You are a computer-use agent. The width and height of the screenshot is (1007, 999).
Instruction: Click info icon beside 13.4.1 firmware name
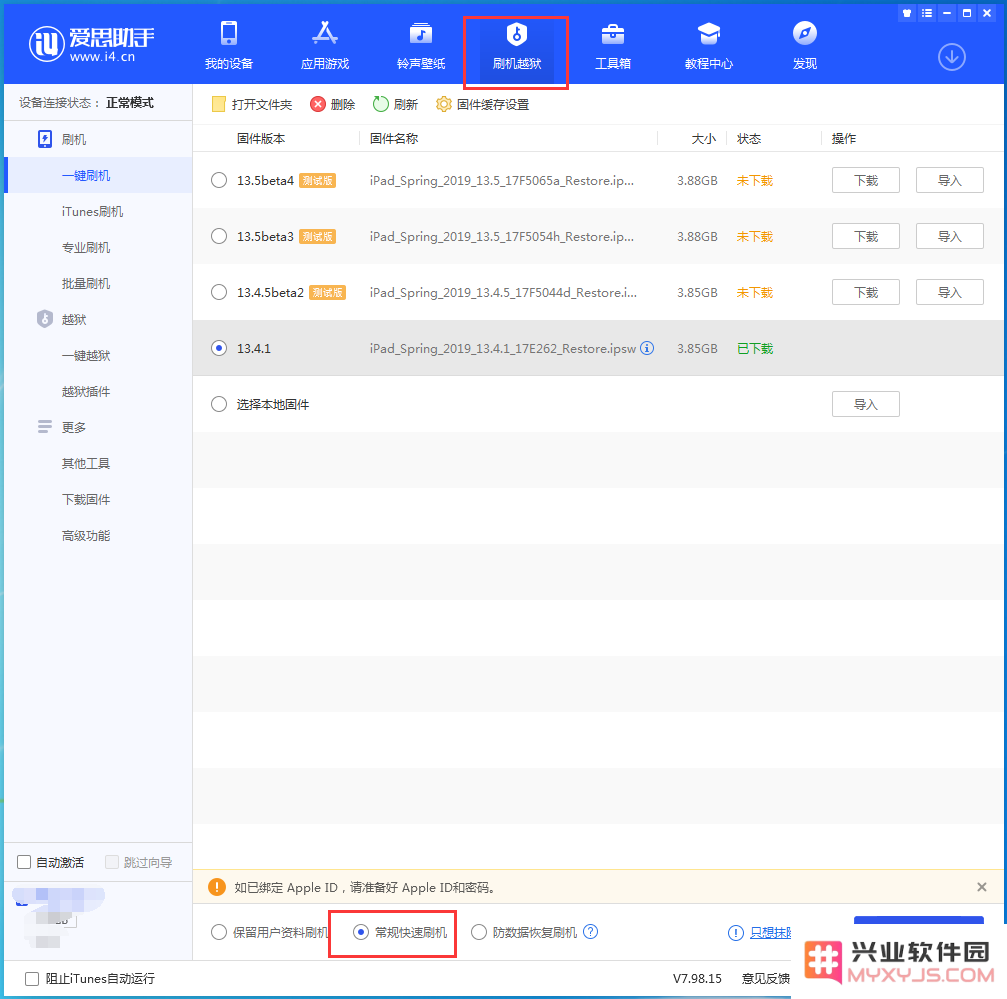click(647, 348)
